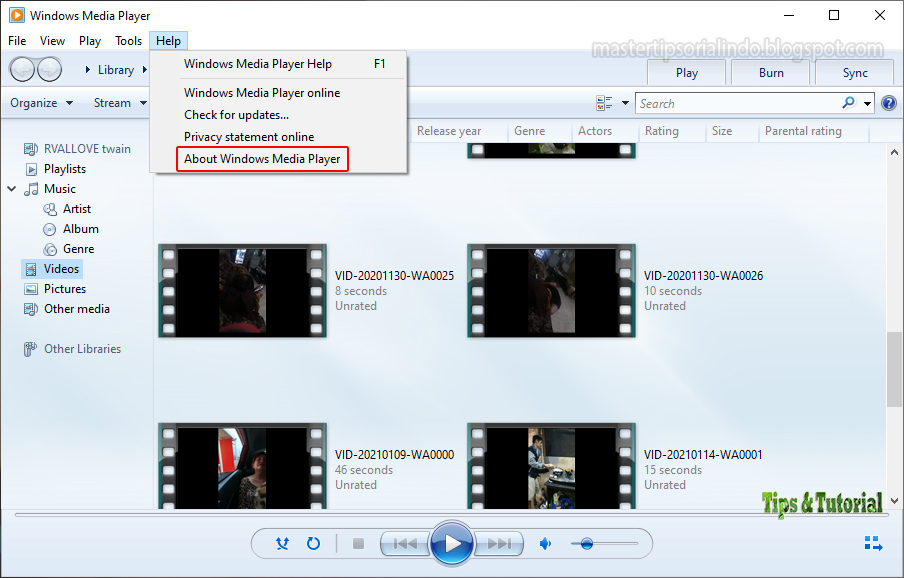
Task: Click the scrollbar up arrow
Action: coord(894,152)
